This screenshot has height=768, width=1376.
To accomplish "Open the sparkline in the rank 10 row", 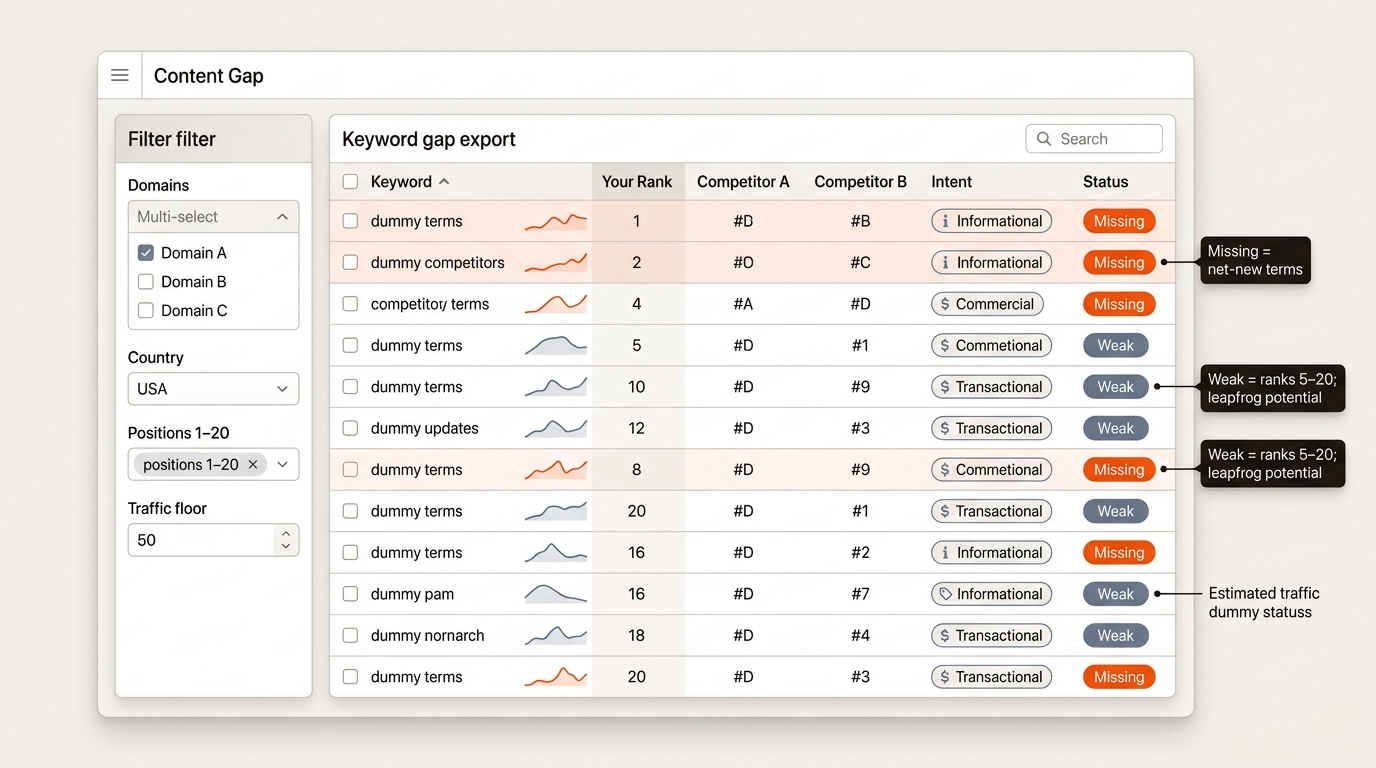I will [x=556, y=387].
